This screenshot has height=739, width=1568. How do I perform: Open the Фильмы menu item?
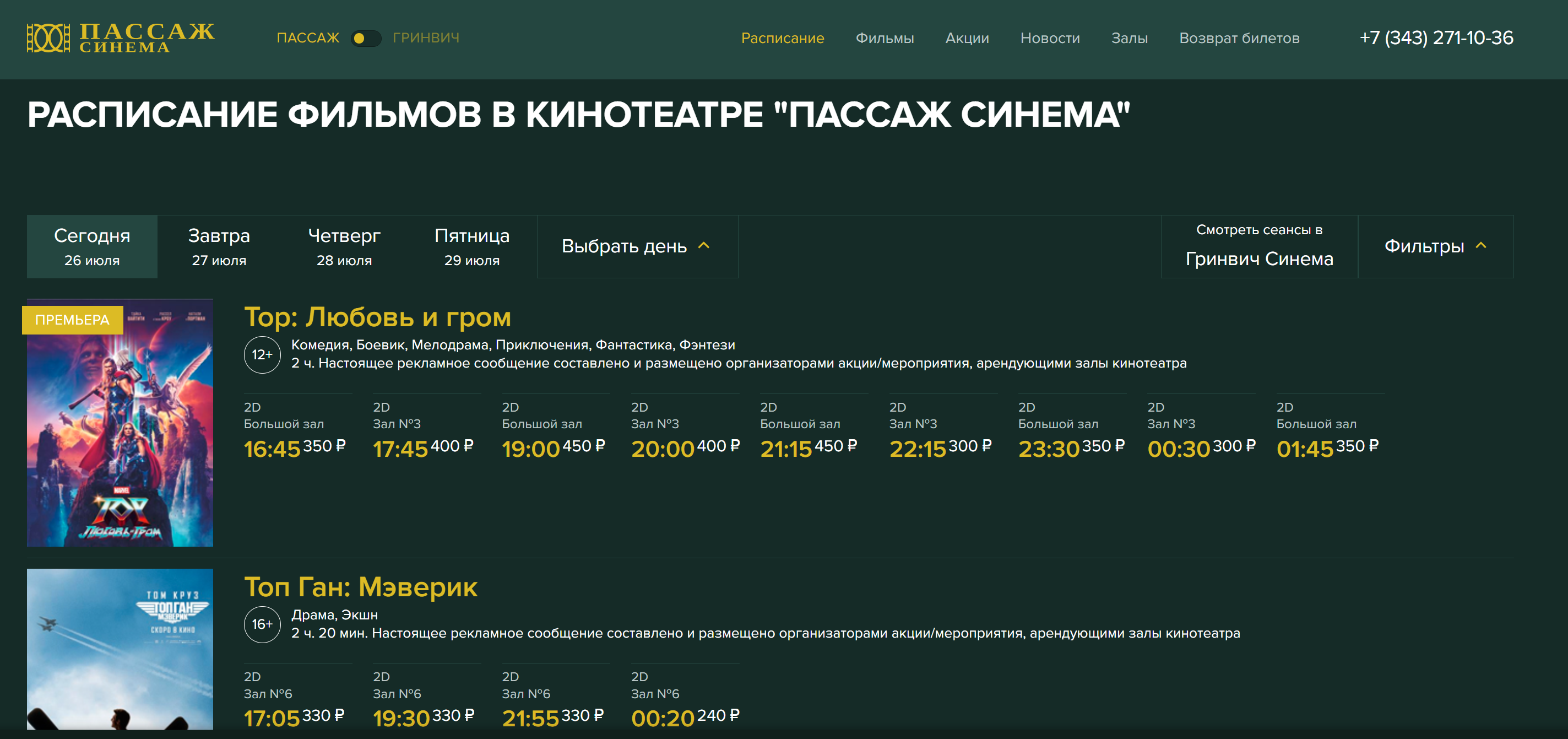pos(885,39)
